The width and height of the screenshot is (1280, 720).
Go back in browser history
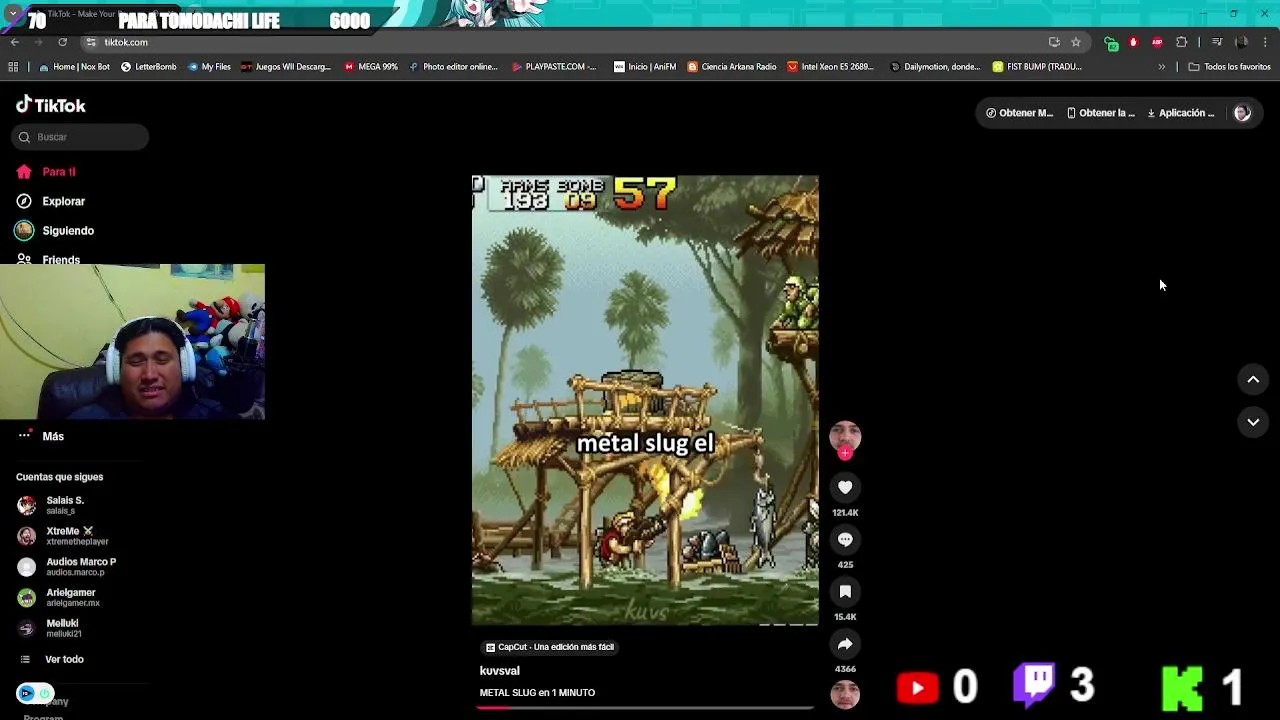click(x=14, y=42)
